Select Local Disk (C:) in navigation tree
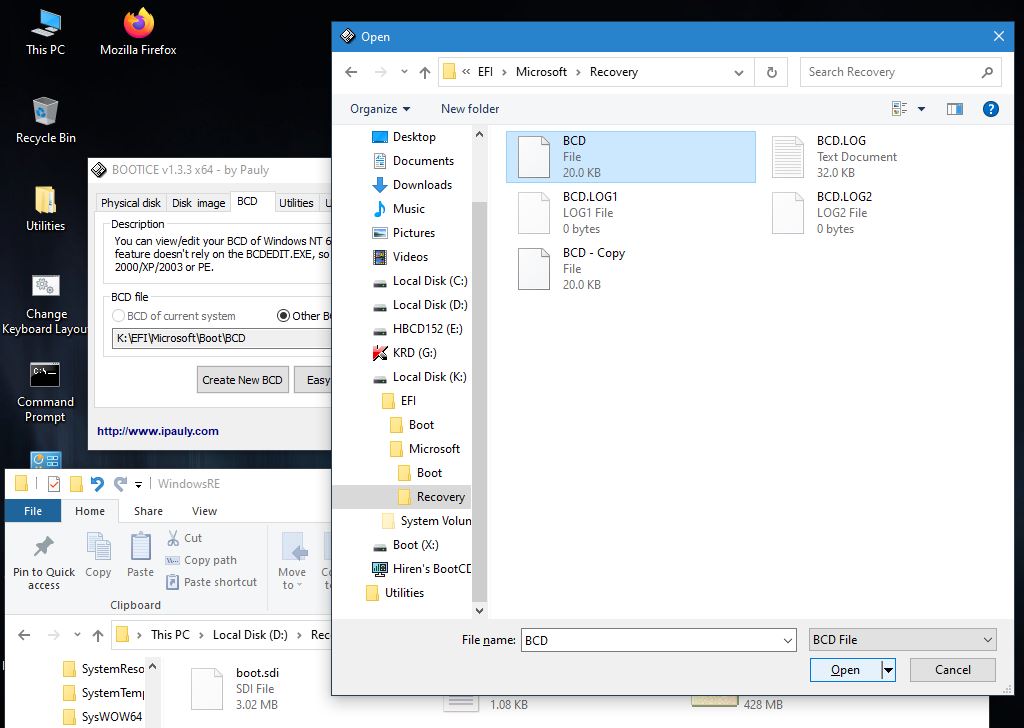The image size is (1024, 728). [x=429, y=281]
